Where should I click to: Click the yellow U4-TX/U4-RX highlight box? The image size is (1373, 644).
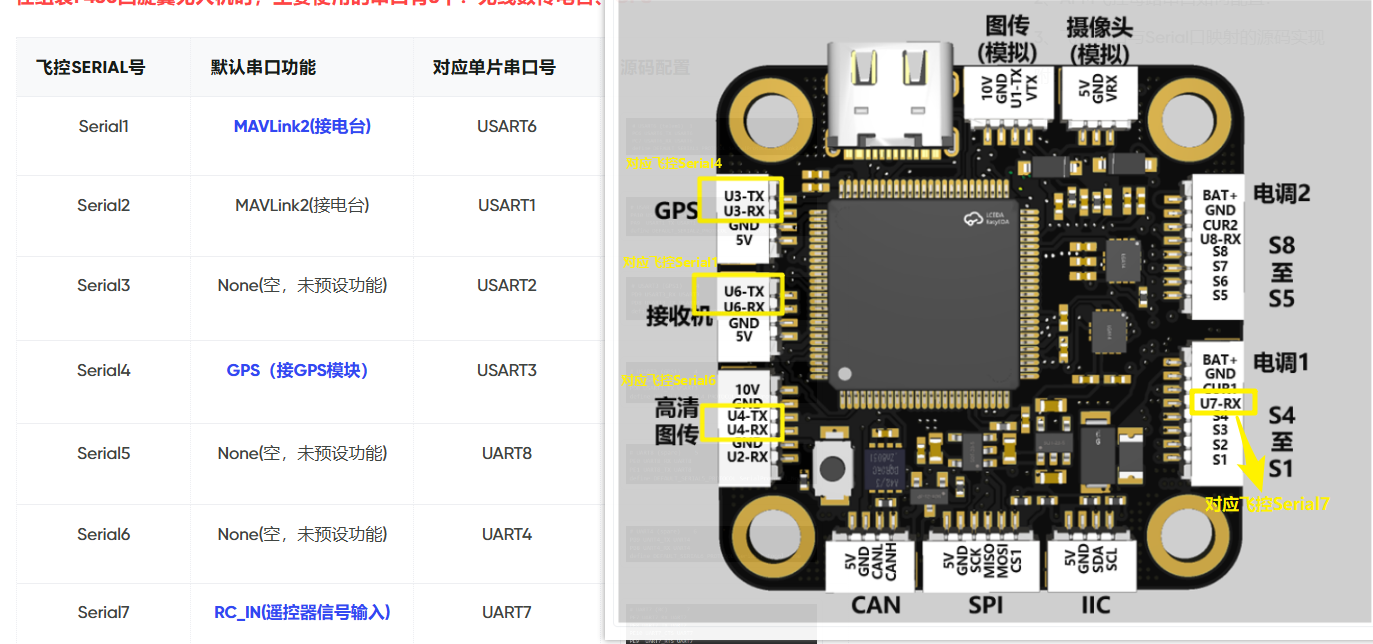740,422
